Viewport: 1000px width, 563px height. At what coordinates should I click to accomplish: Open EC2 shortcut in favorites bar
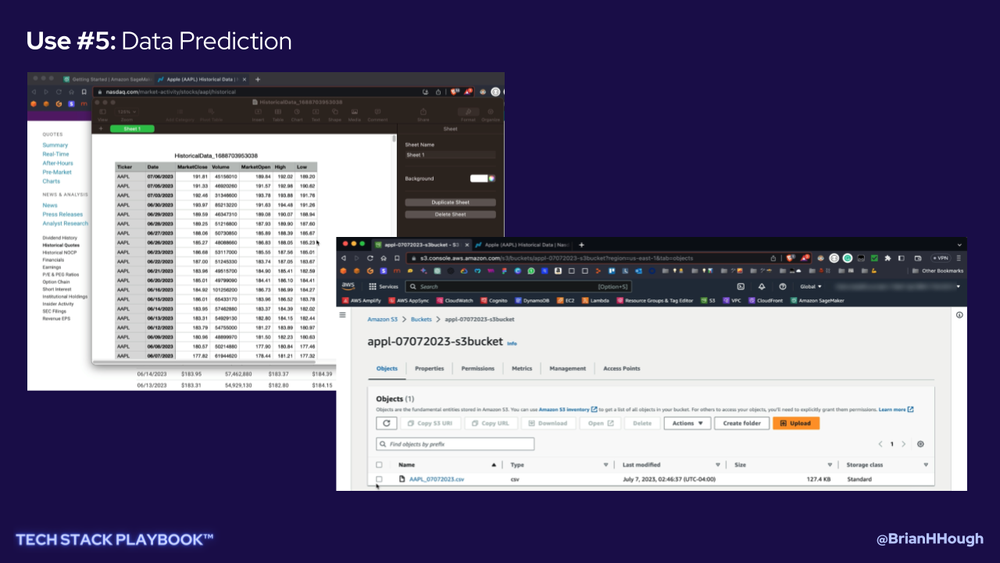566,300
